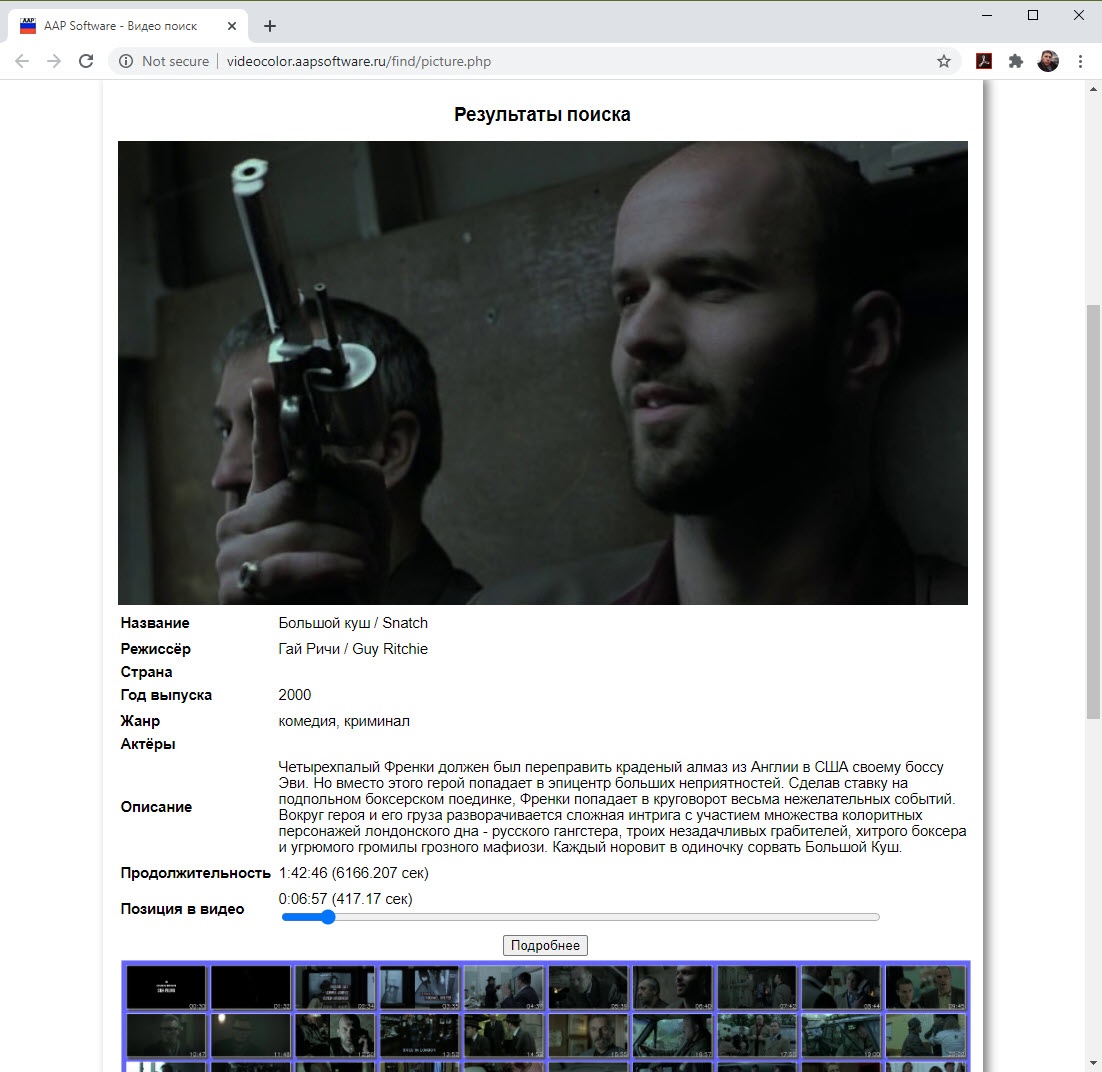This screenshot has height=1072, width=1102.
Task: Click the address bar URL
Action: (x=358, y=61)
